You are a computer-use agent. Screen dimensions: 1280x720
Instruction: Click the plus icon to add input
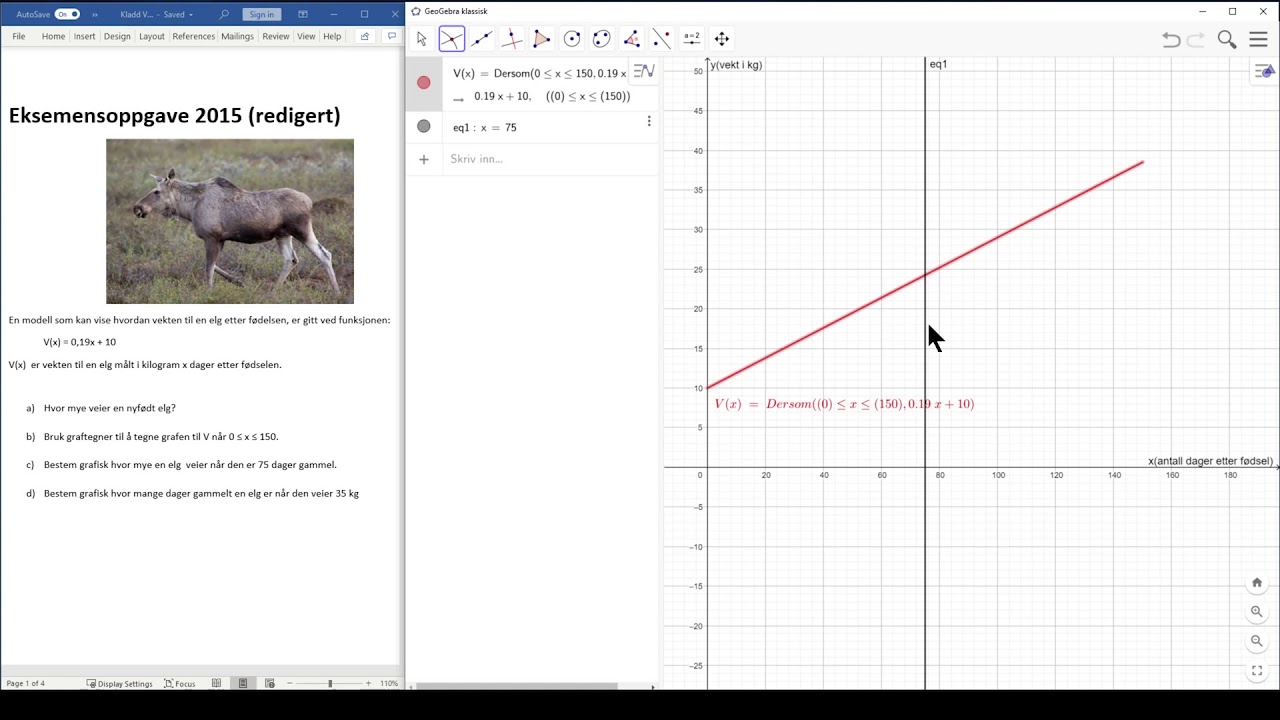(424, 159)
